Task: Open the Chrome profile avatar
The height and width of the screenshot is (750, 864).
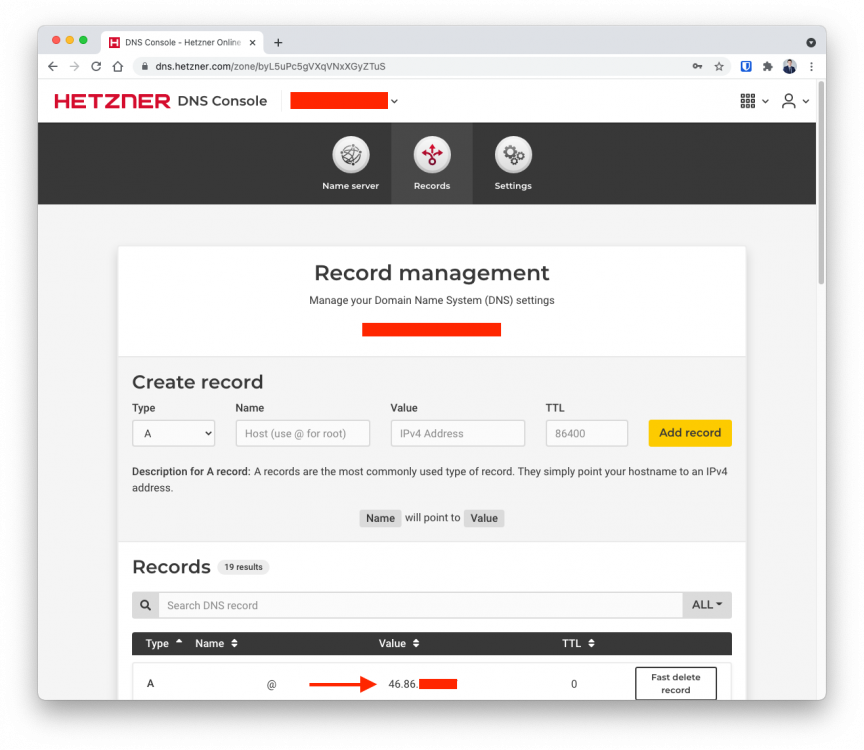Action: [789, 66]
